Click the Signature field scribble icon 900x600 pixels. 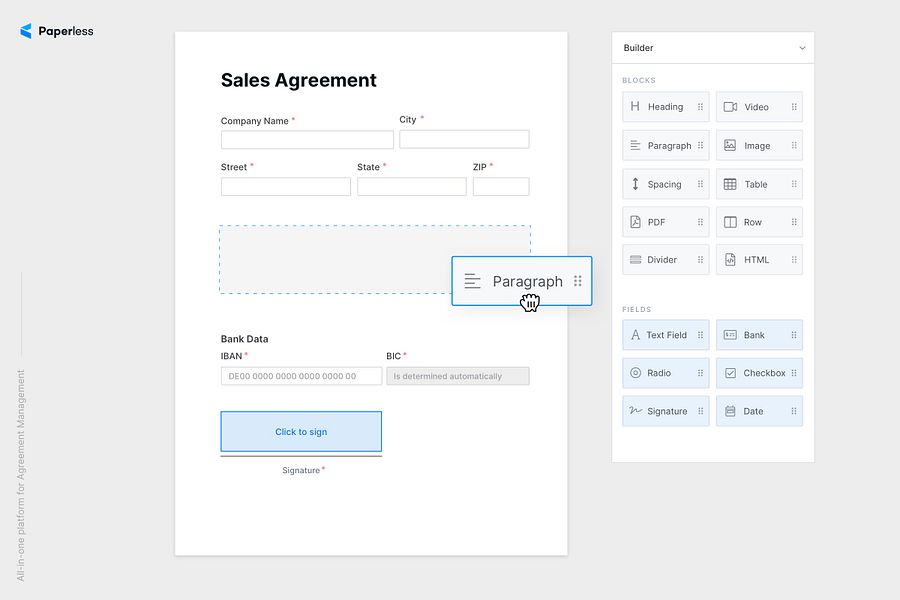635,411
